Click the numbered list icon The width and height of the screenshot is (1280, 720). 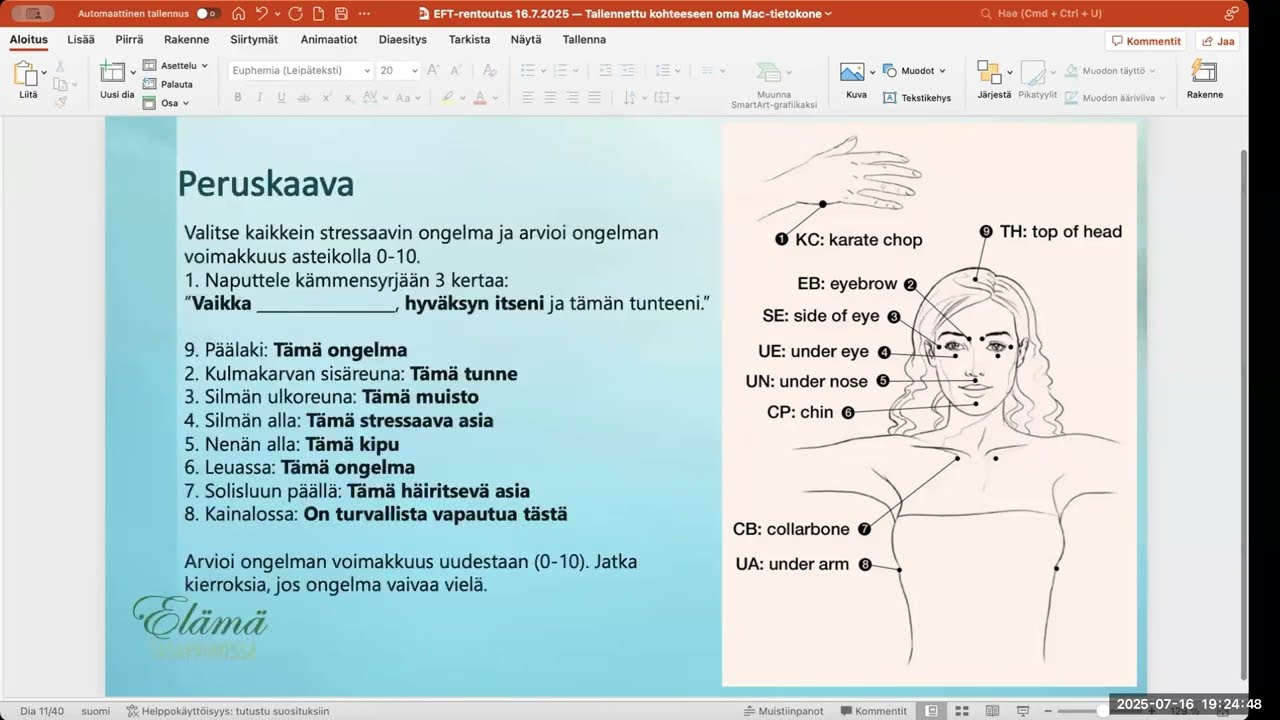pyautogui.click(x=562, y=70)
